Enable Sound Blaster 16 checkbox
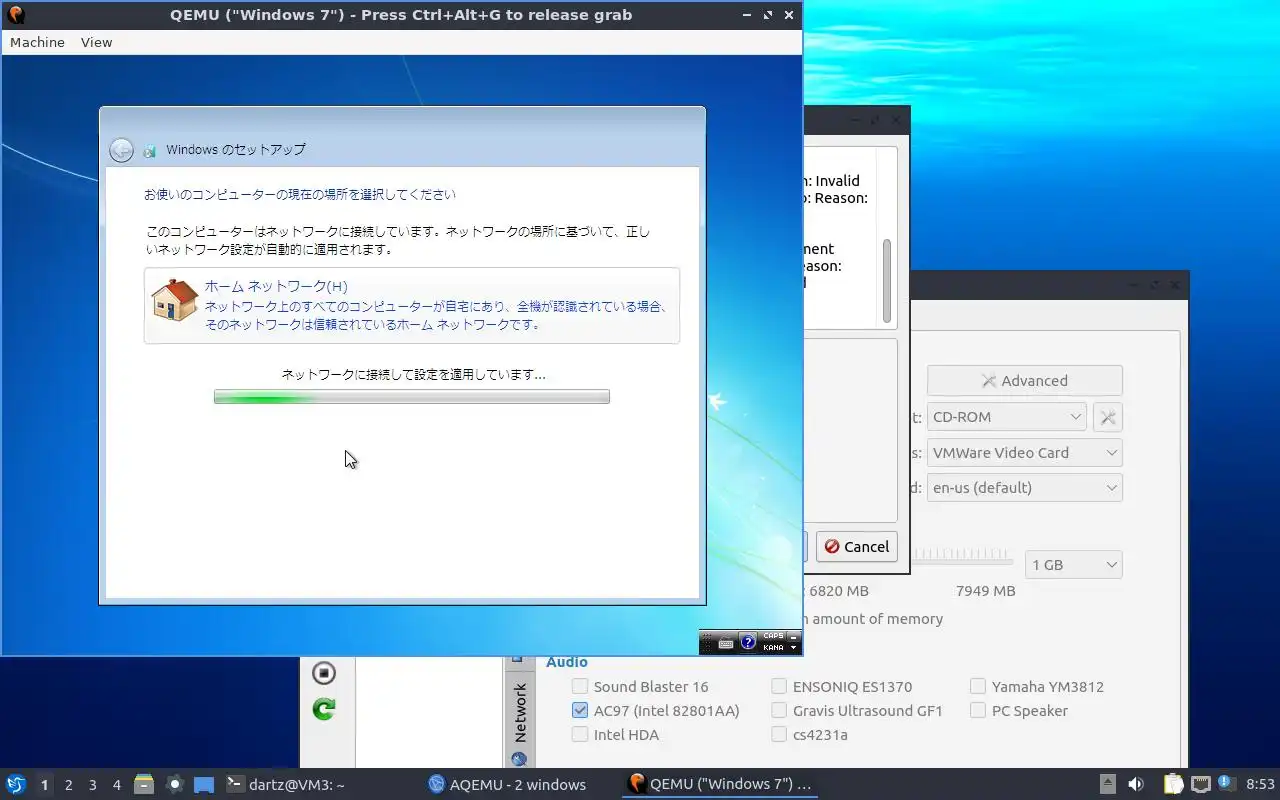Viewport: 1280px width, 800px height. pos(580,686)
